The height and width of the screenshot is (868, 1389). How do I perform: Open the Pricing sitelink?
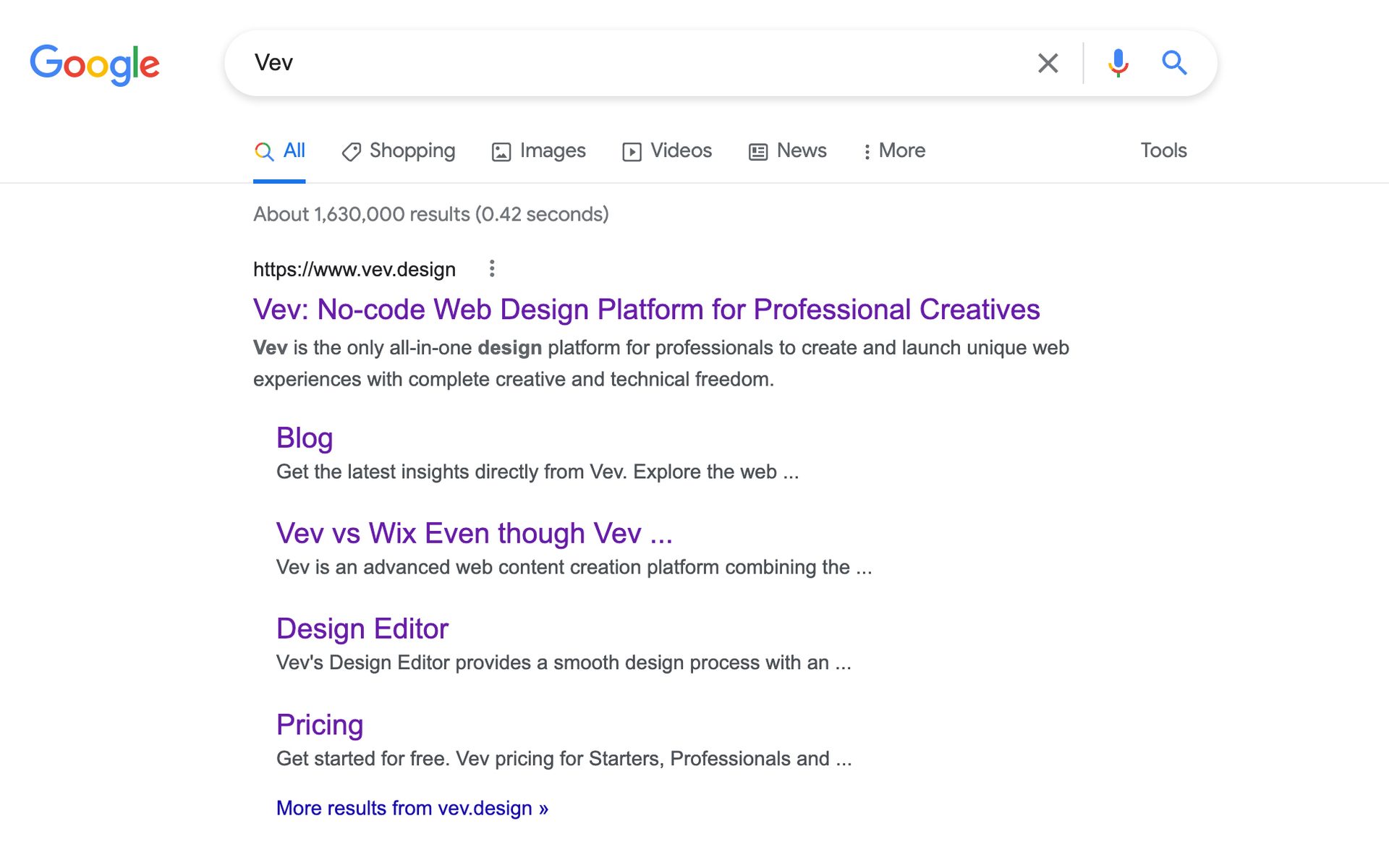point(320,725)
